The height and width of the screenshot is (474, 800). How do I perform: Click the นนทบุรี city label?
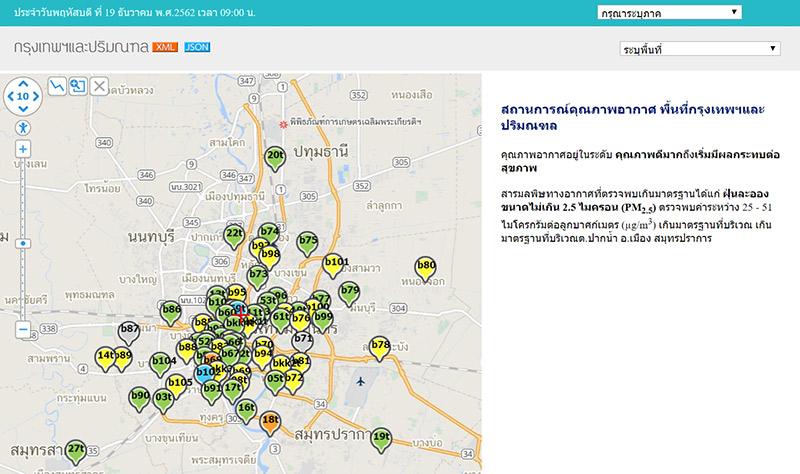152,237
